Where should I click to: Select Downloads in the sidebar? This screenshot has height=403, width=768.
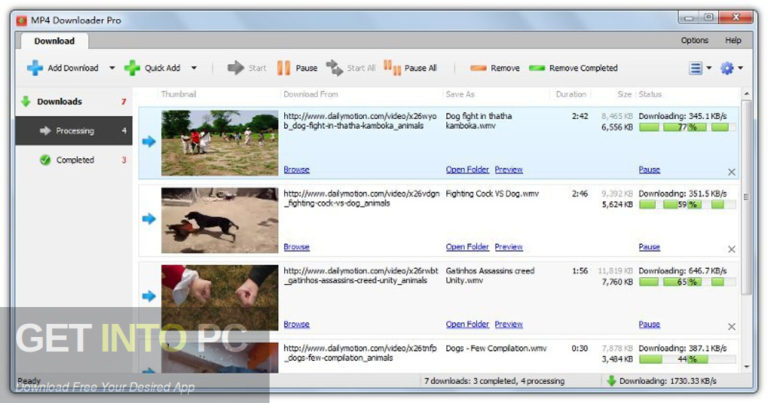(73, 101)
